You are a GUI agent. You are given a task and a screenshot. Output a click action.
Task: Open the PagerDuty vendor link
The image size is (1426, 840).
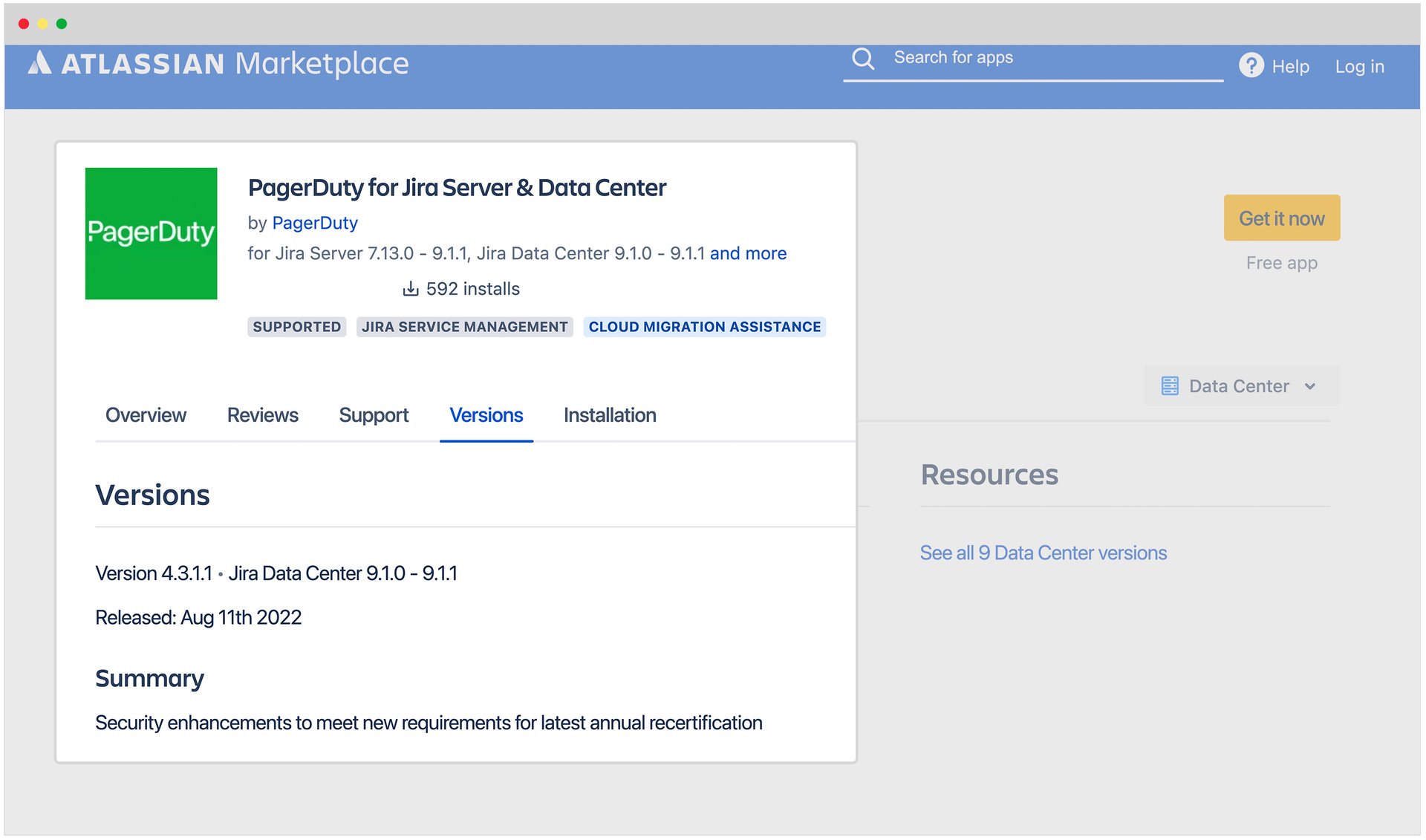pos(315,223)
